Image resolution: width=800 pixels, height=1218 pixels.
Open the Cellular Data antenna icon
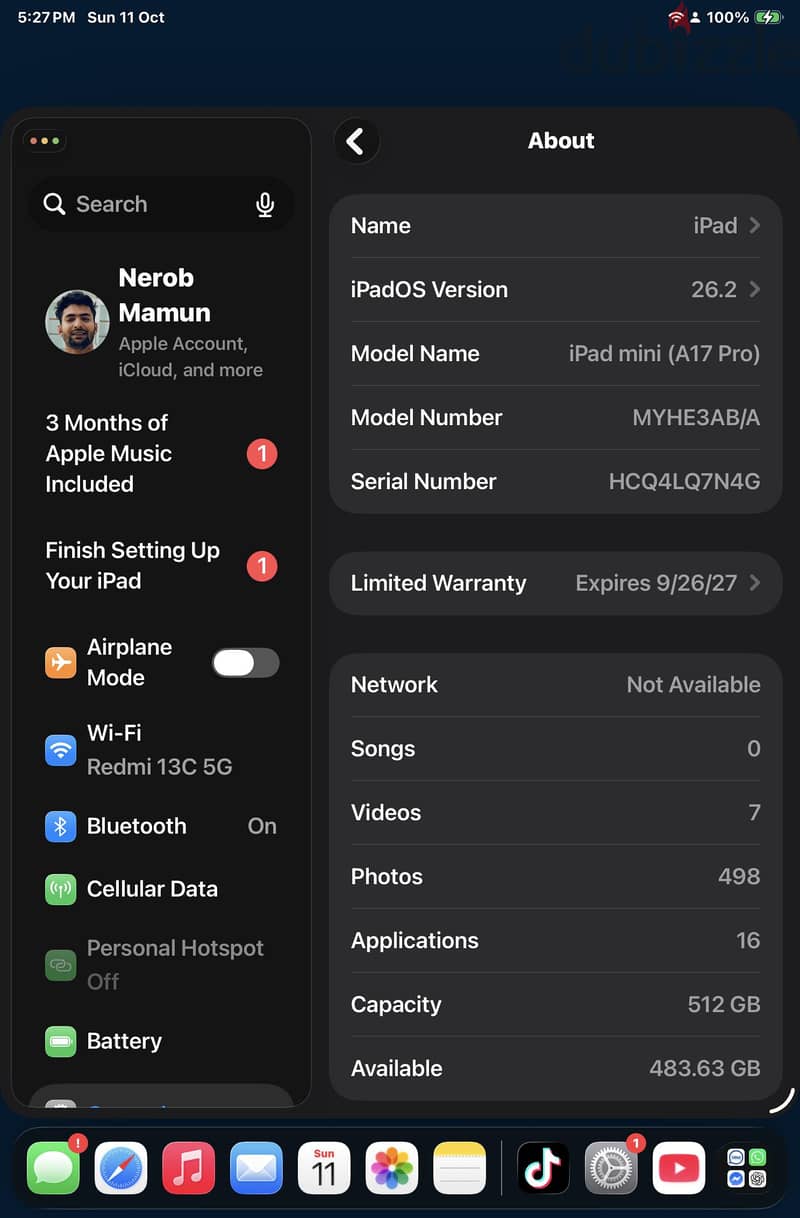coord(61,889)
